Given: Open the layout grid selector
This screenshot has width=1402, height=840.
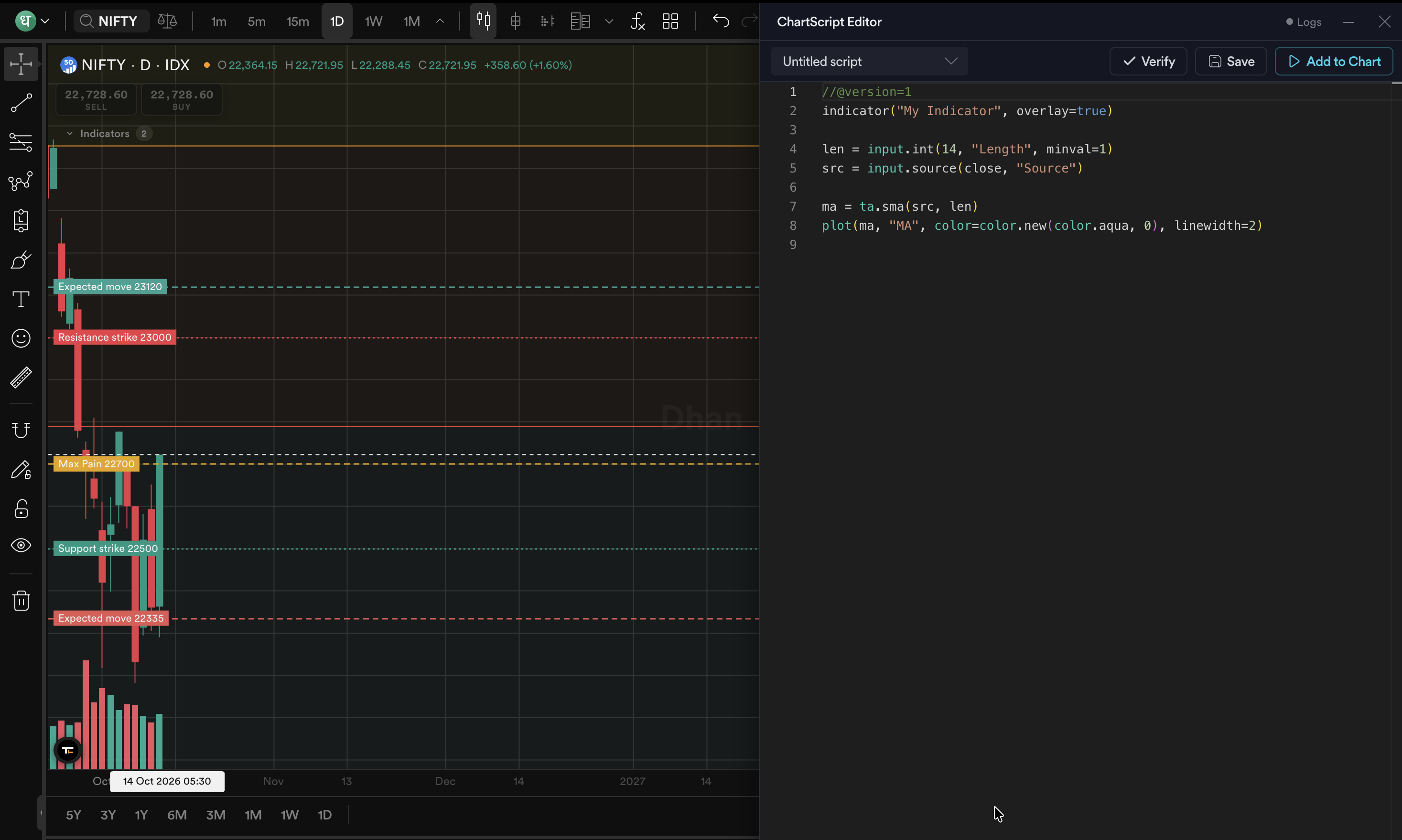Looking at the screenshot, I should (x=670, y=22).
